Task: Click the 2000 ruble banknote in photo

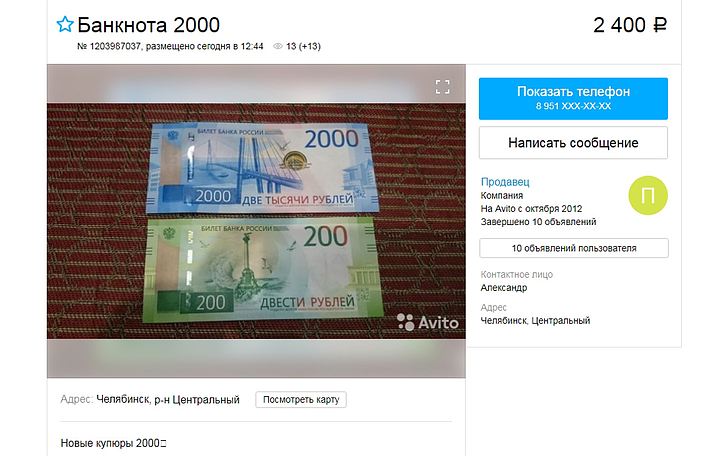Action: point(262,169)
